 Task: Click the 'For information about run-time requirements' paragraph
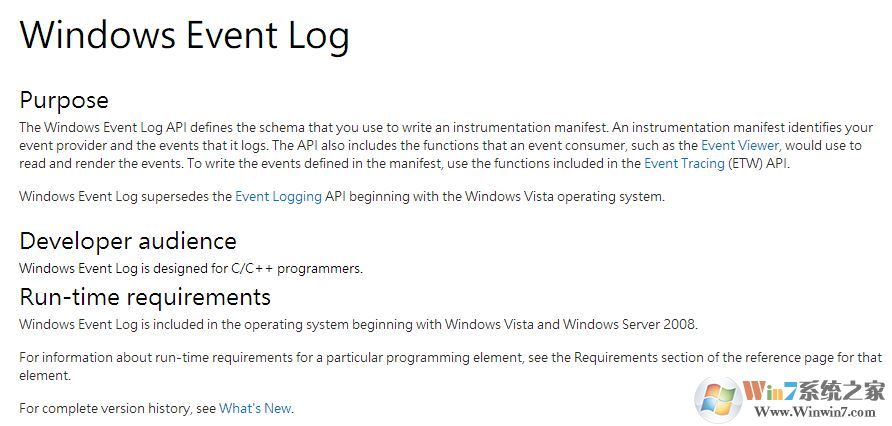click(x=200, y=357)
